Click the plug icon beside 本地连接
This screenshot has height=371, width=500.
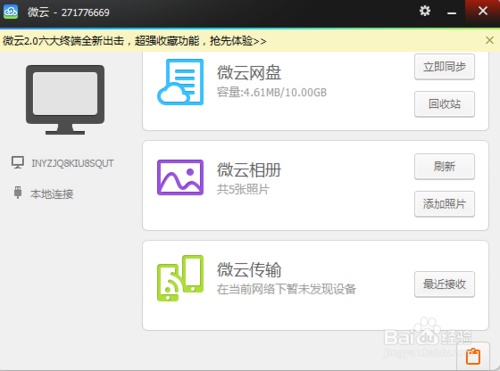[18, 193]
